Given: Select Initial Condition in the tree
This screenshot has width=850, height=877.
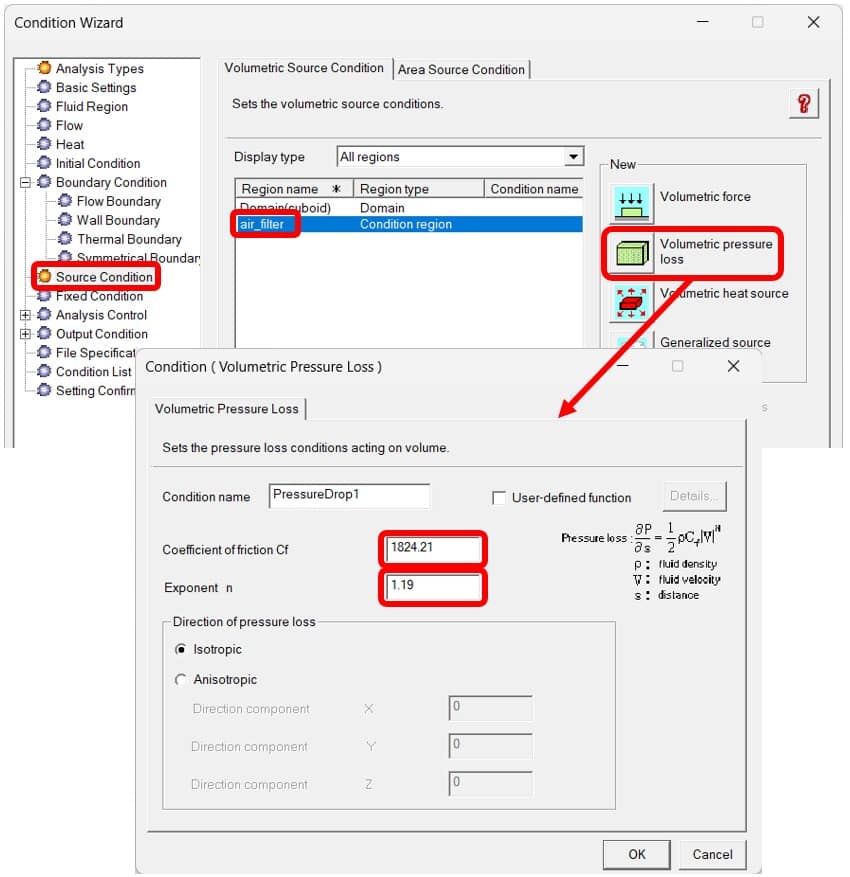Looking at the screenshot, I should point(98,163).
